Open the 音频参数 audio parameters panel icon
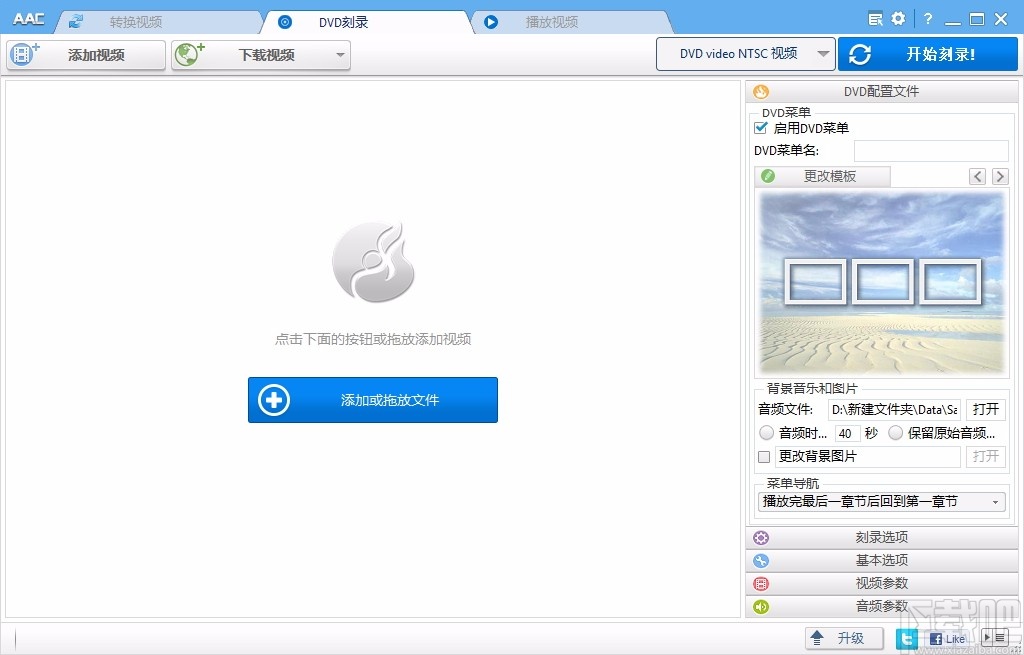The image size is (1024, 655). 761,606
